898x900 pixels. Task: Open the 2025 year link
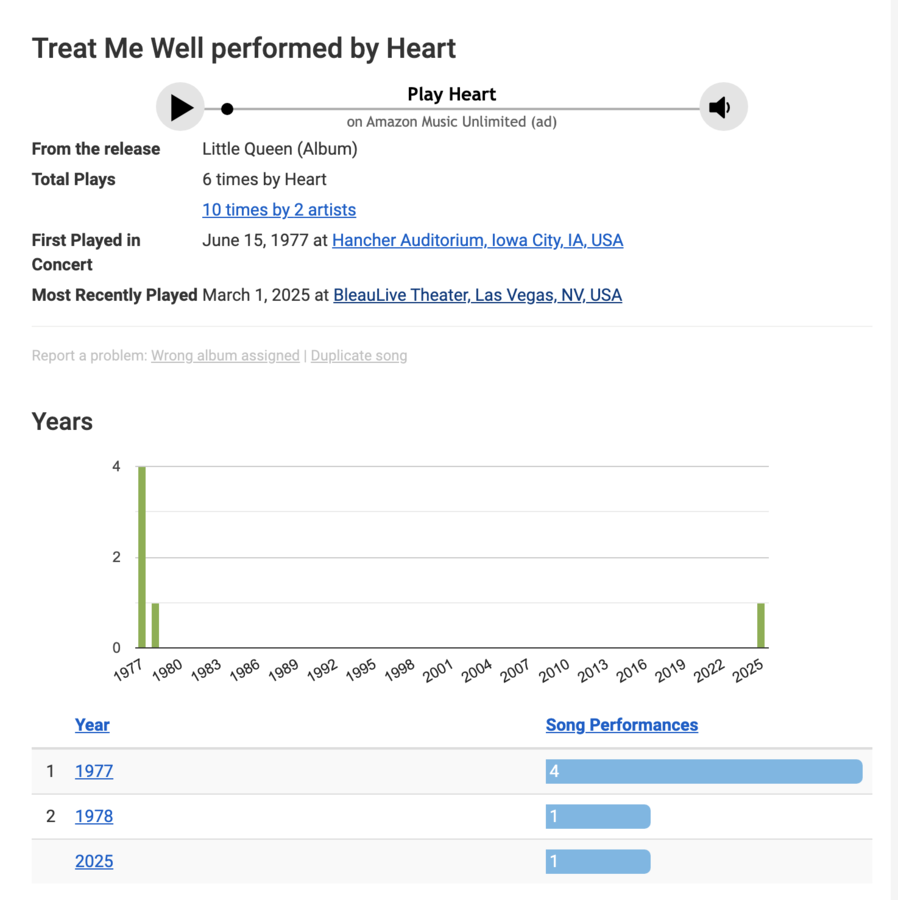click(94, 861)
